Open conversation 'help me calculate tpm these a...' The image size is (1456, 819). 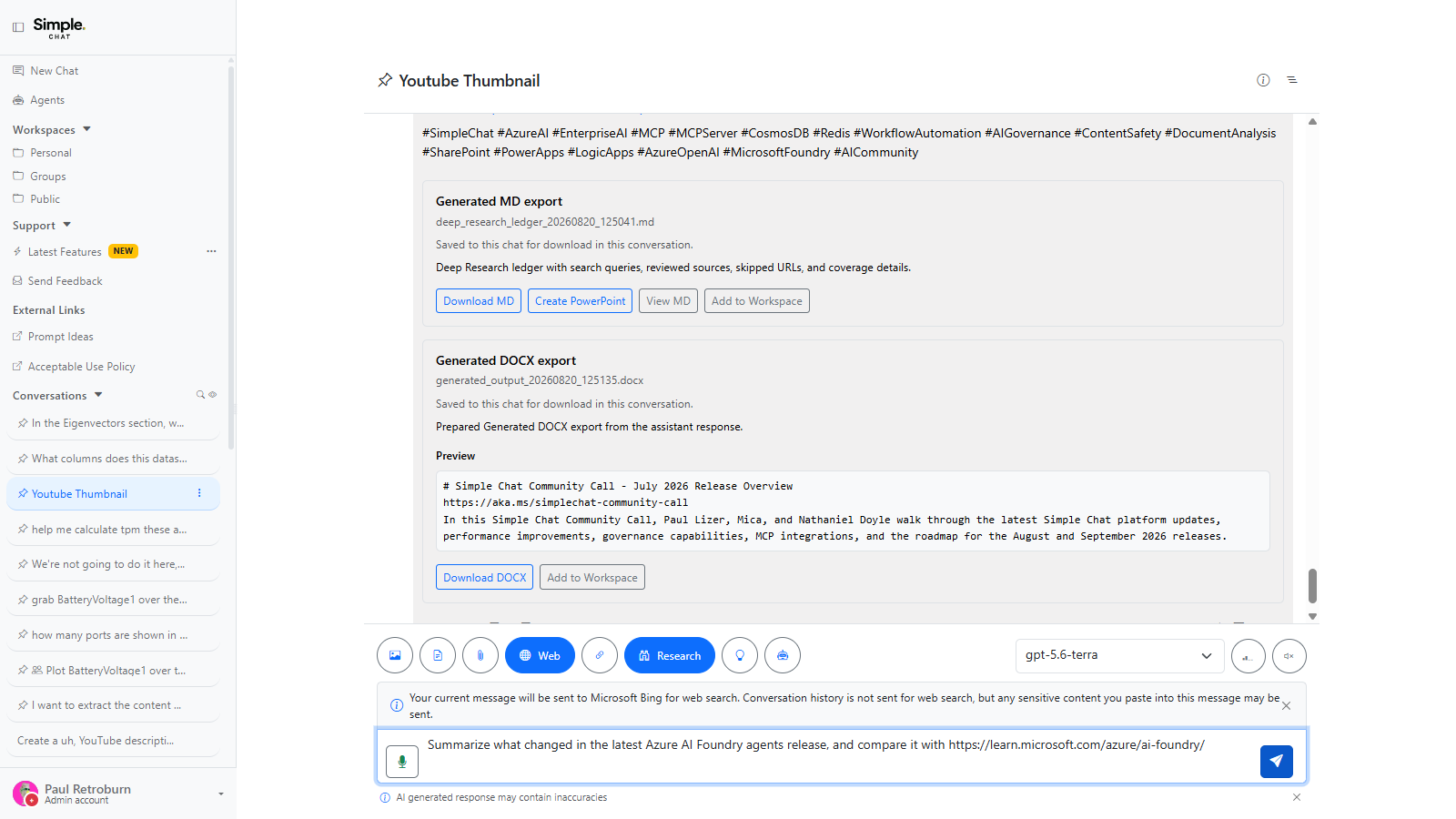[x=109, y=530]
